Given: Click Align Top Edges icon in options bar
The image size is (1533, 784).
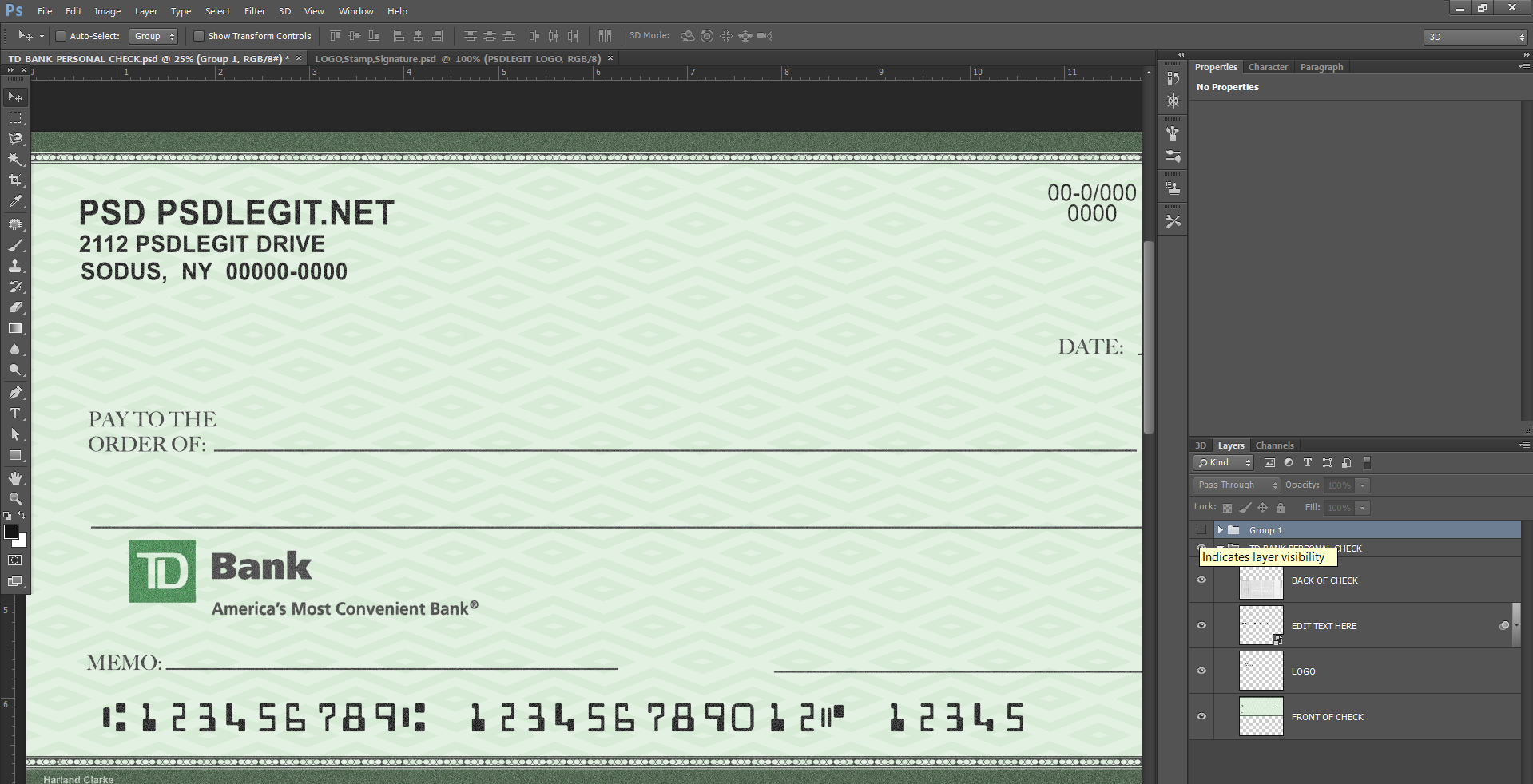Looking at the screenshot, I should tap(336, 36).
